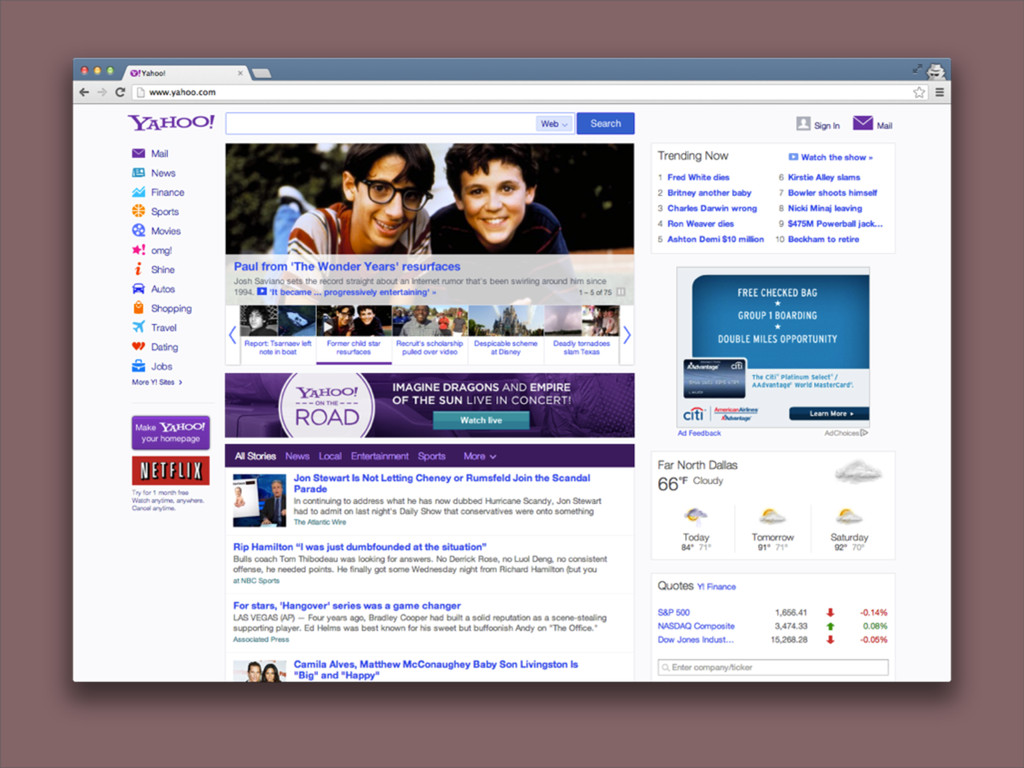Click the browser forward arrow

tap(102, 92)
